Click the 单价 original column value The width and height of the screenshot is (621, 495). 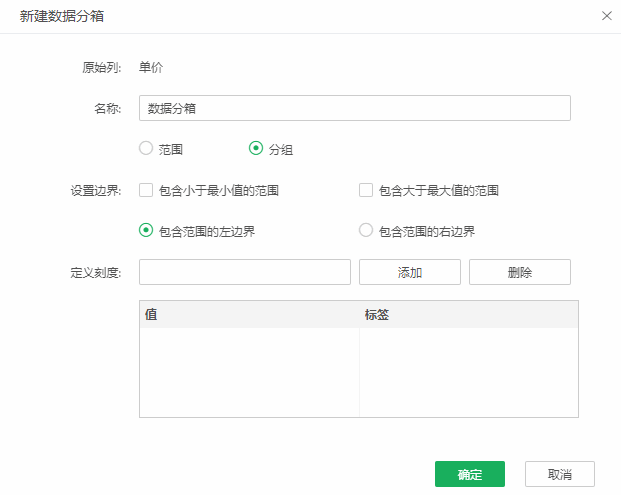[x=151, y=68]
